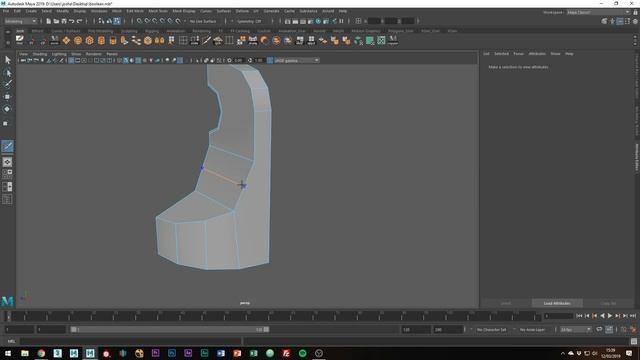Open the 24 fps frame rate dropdown
The height and width of the screenshot is (360, 640).
(x=576, y=329)
